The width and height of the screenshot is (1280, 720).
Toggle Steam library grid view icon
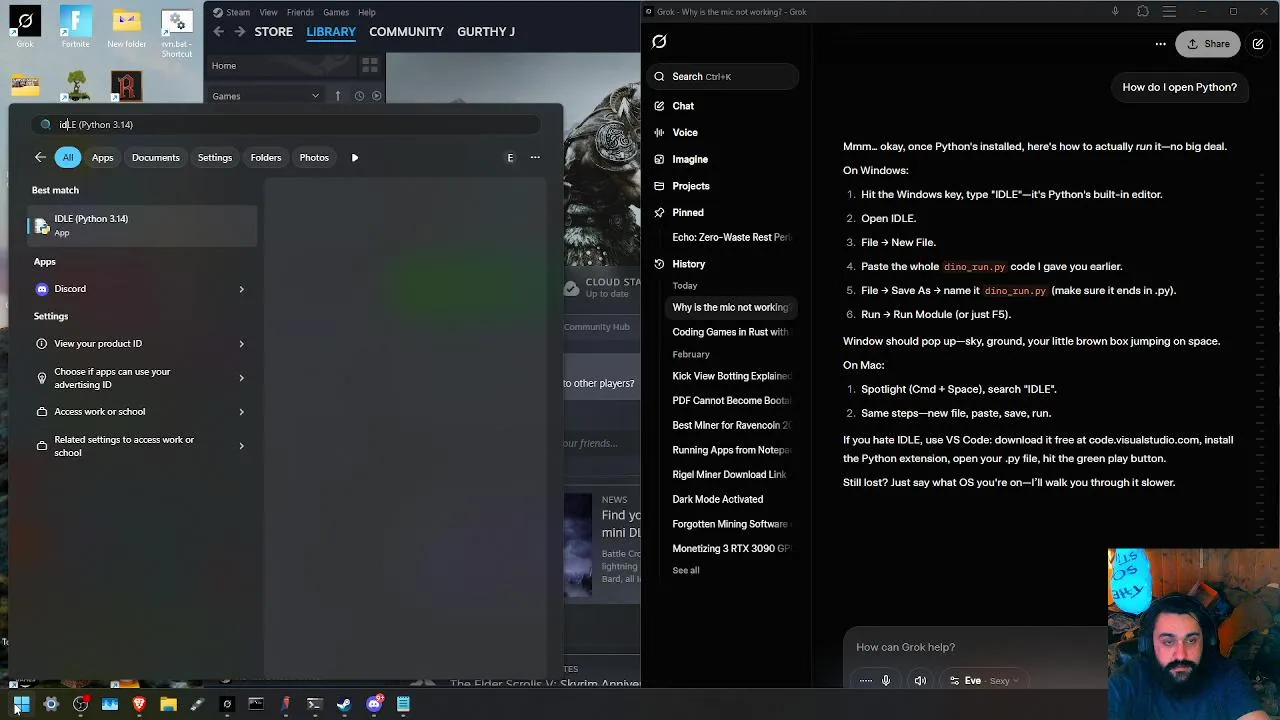pos(370,66)
